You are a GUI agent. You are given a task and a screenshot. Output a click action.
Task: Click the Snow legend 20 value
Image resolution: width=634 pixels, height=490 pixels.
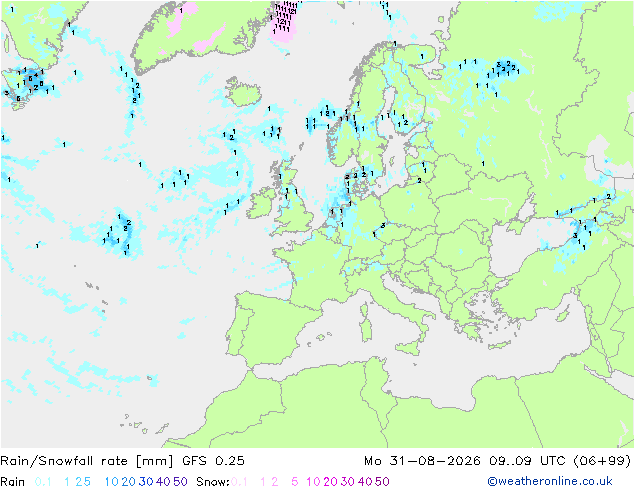pos(330,482)
